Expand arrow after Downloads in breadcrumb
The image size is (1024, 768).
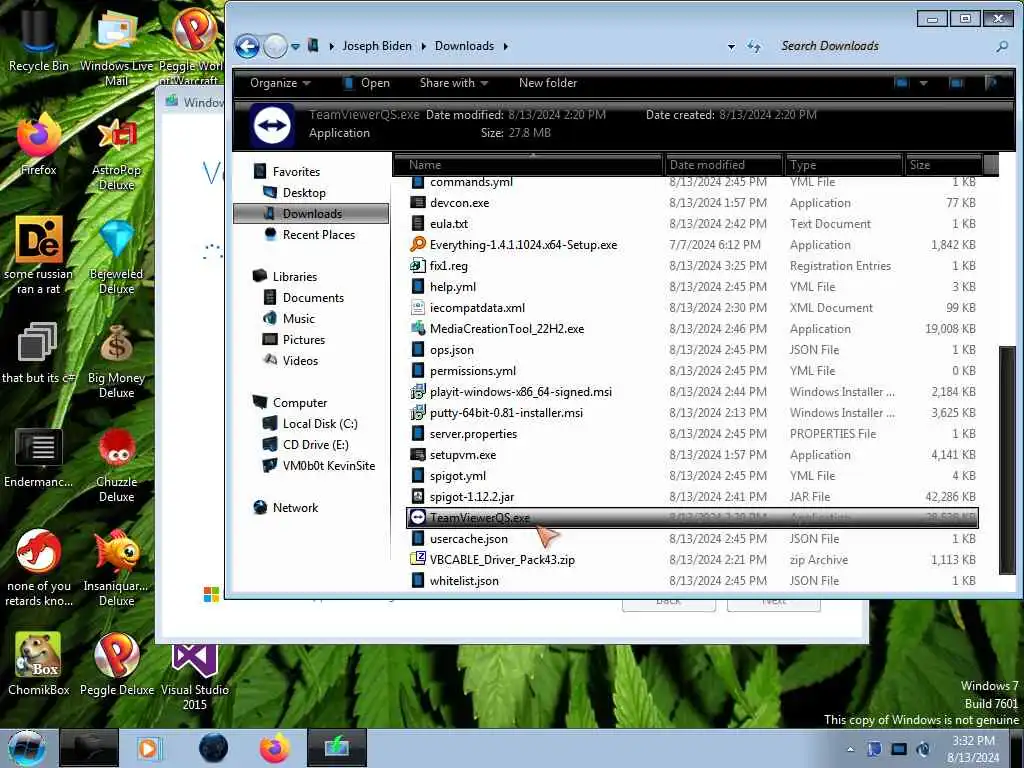pyautogui.click(x=505, y=46)
